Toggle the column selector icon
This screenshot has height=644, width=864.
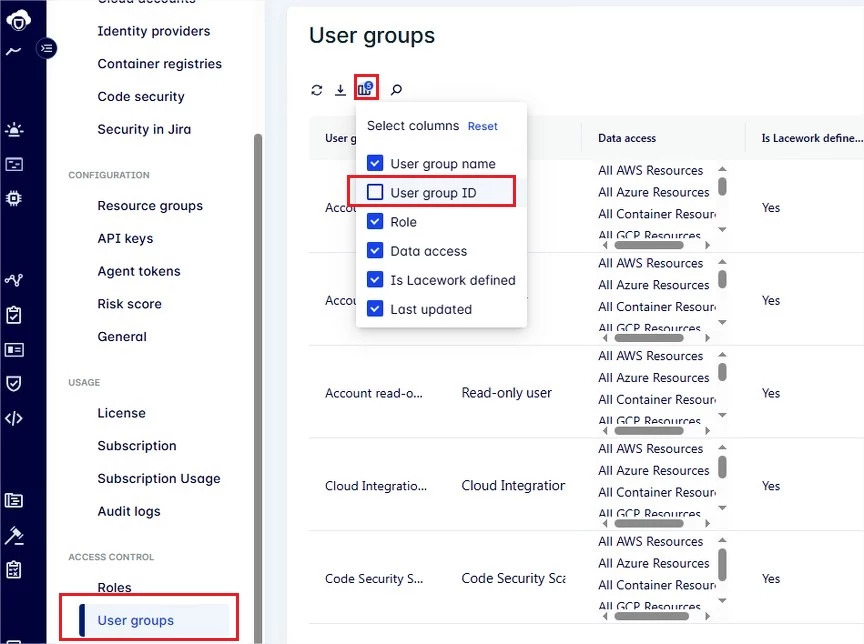click(365, 88)
